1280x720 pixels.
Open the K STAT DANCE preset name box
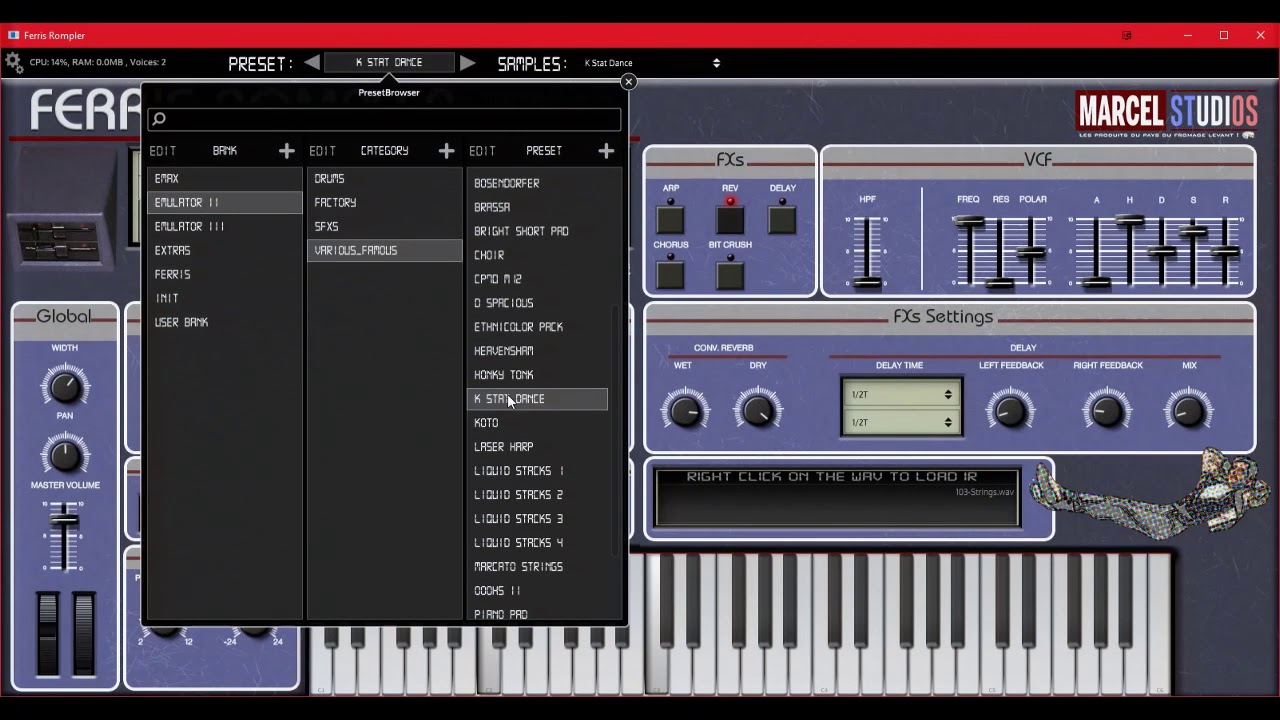389,62
